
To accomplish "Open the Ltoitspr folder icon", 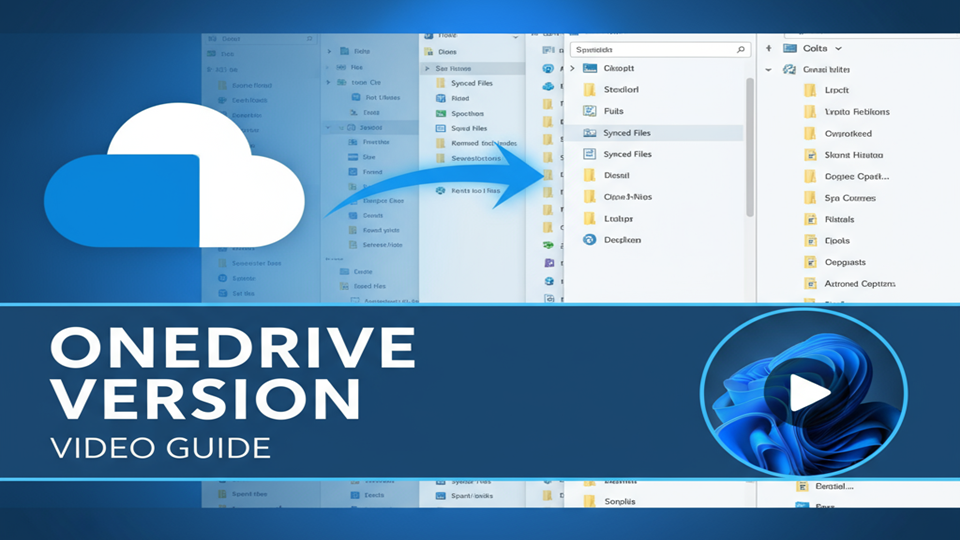I will 589,218.
